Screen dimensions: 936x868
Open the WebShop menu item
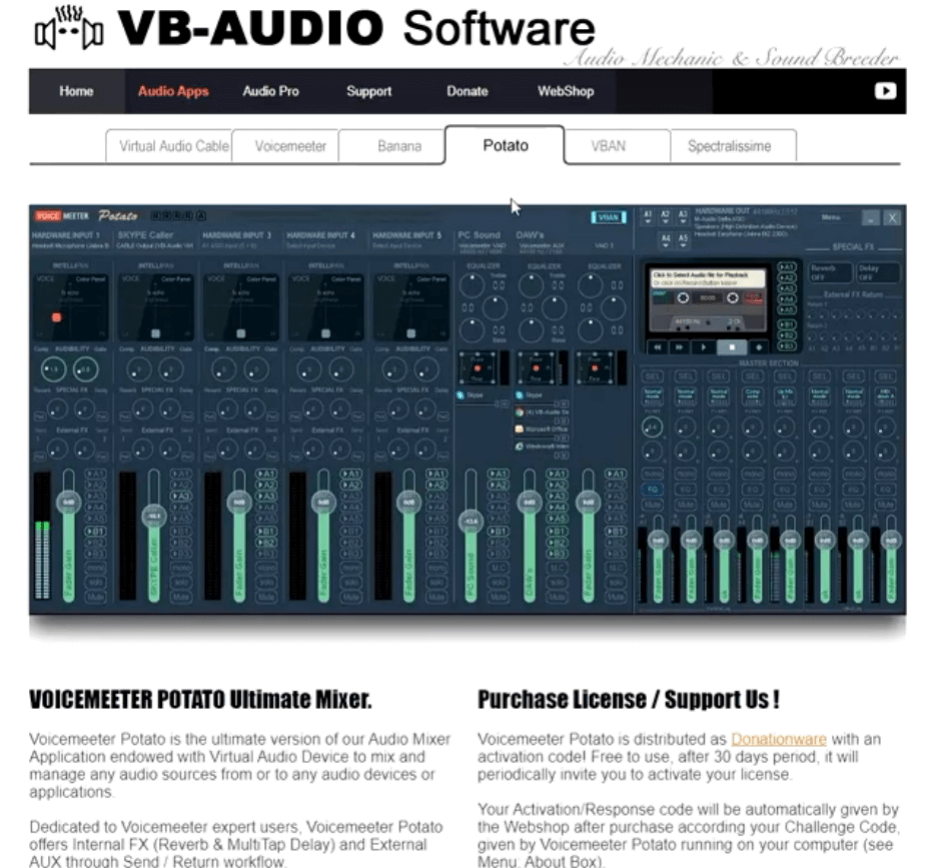565,91
